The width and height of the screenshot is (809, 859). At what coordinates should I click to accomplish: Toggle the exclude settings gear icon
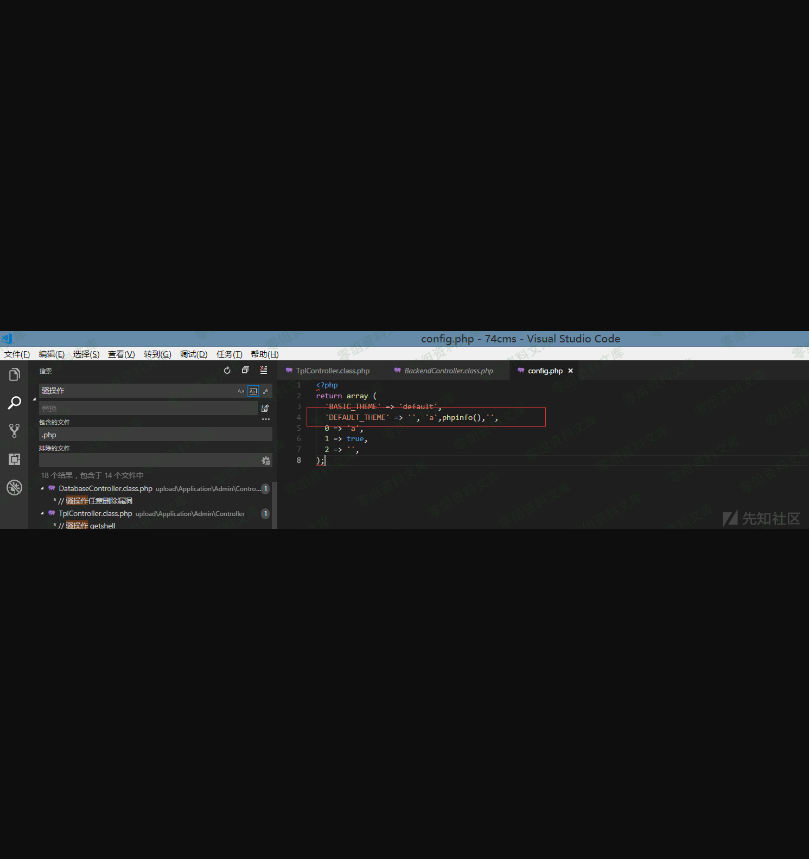tap(265, 461)
